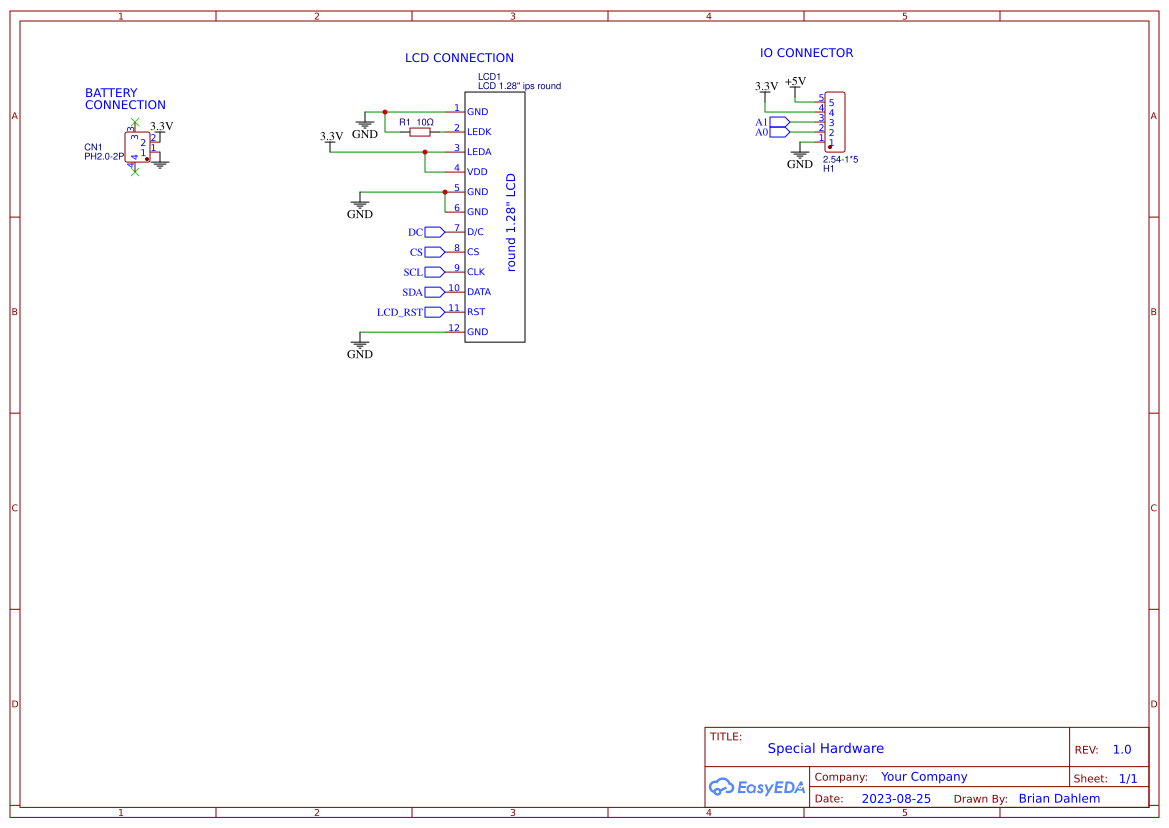Click the Special Hardware title text
1169x828 pixels.
pyautogui.click(x=825, y=748)
